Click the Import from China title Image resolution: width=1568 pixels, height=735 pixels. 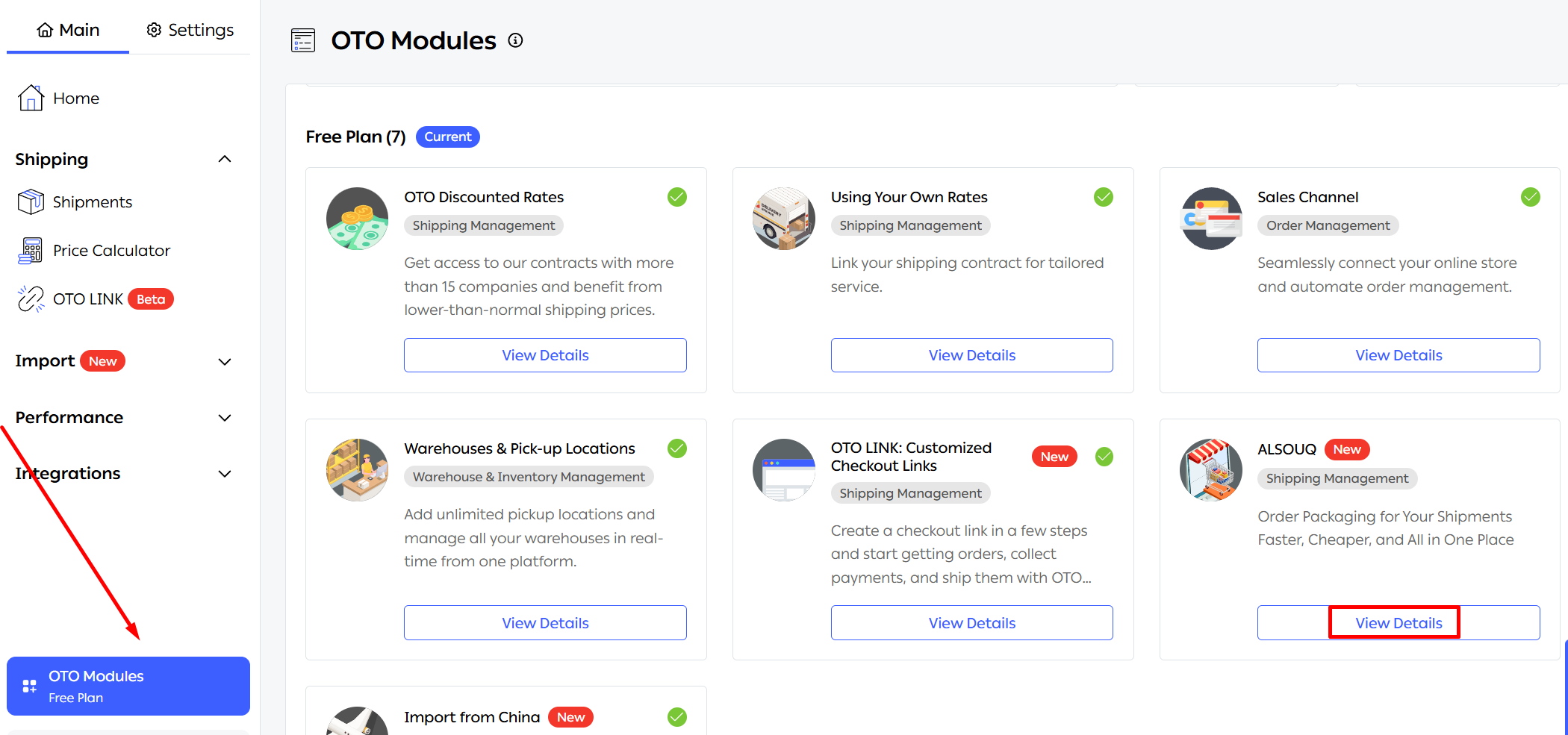[472, 717]
